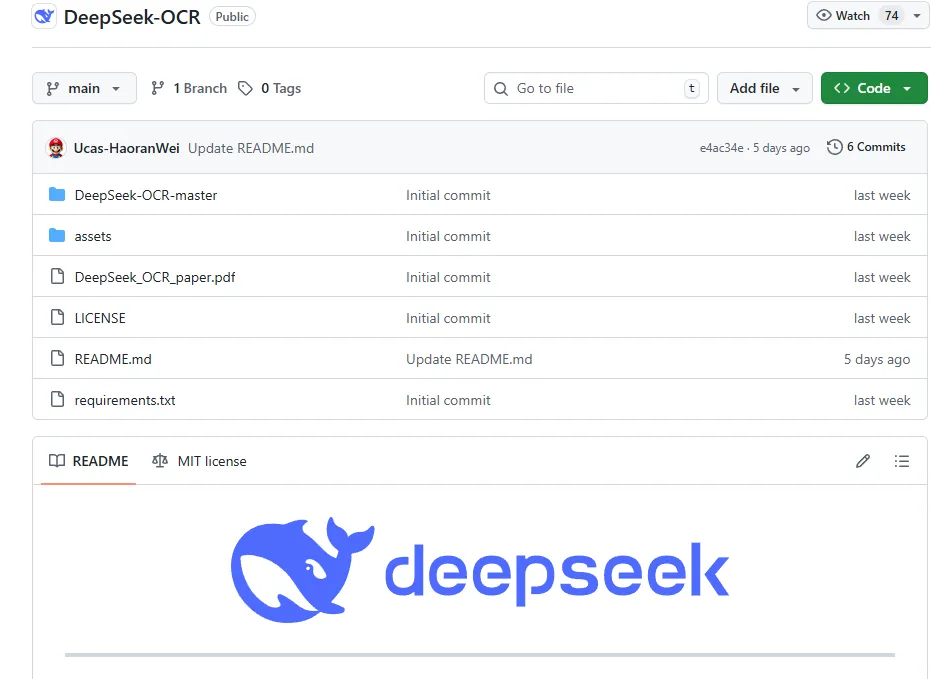Click '5 days ago' in README.md row
Image resolution: width=931 pixels, height=679 pixels.
point(877,359)
